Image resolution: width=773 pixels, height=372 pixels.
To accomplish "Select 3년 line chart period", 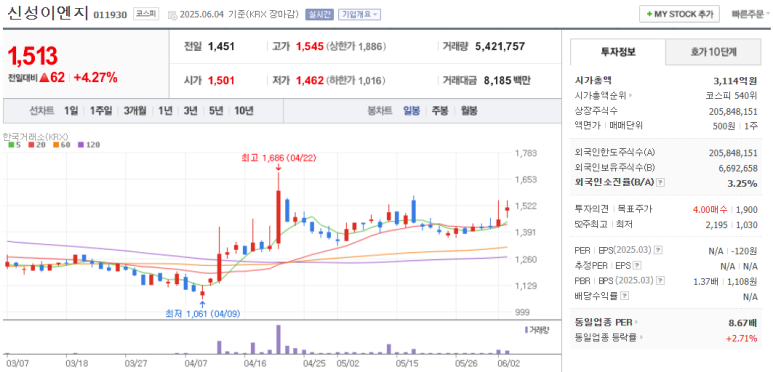I will (190, 110).
